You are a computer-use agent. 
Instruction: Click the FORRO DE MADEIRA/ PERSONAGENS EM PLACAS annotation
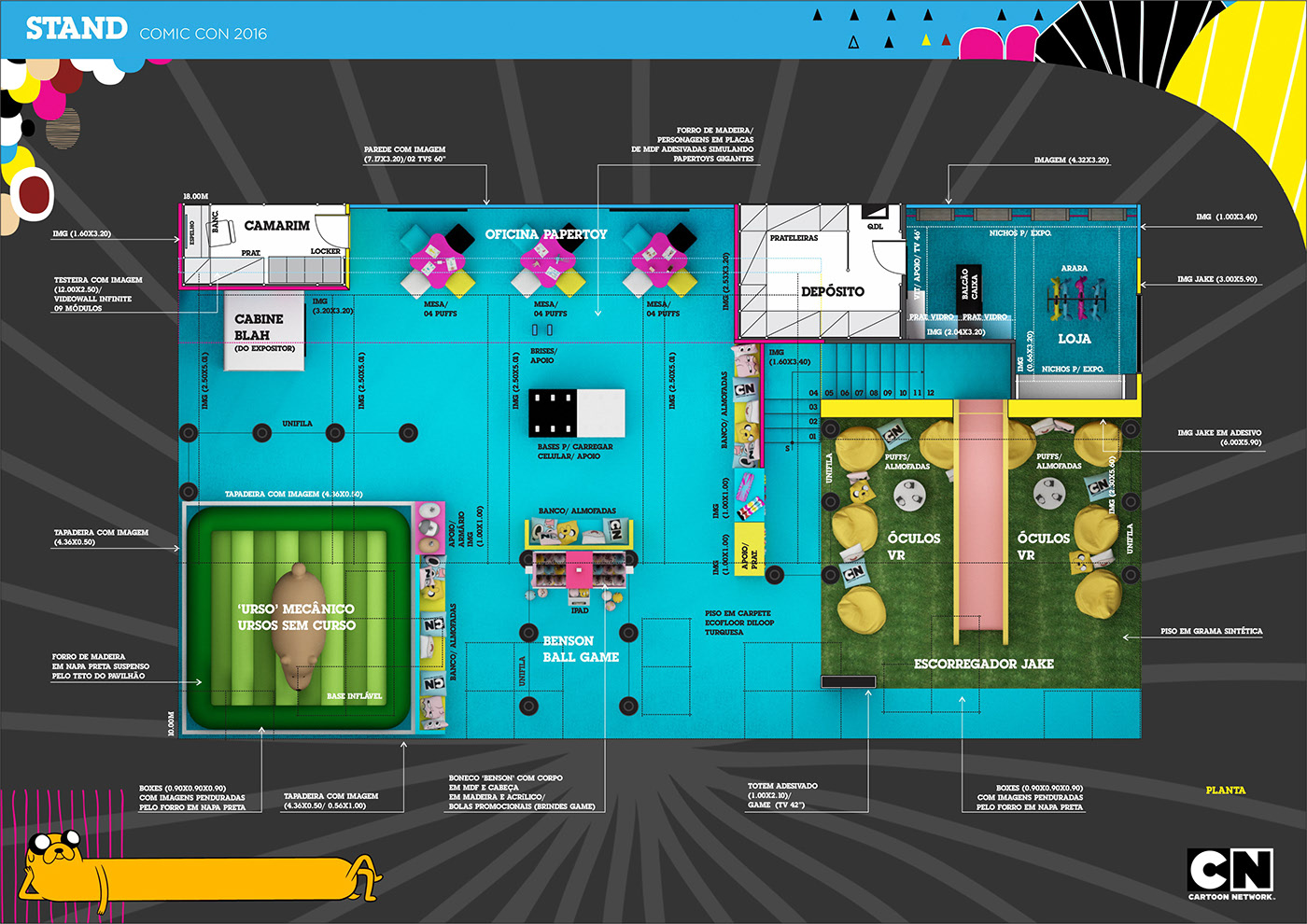pyautogui.click(x=692, y=145)
